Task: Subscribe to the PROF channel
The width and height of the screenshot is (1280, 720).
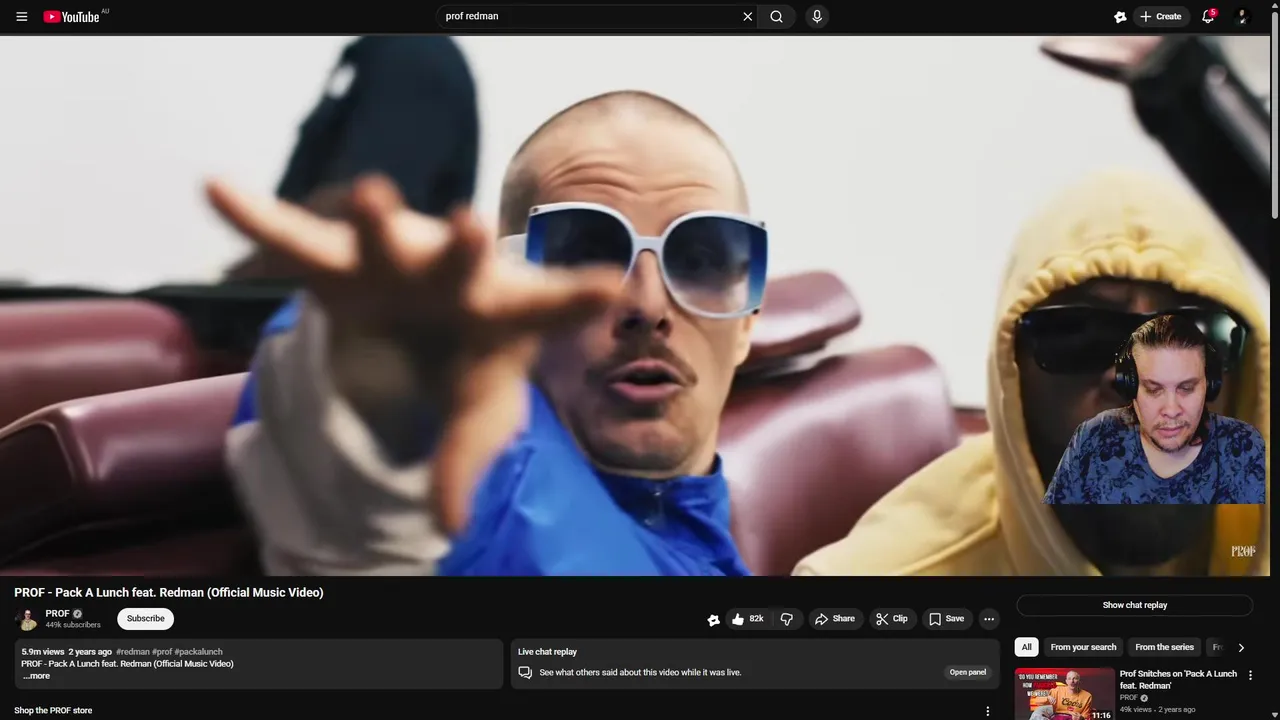Action: click(x=145, y=619)
